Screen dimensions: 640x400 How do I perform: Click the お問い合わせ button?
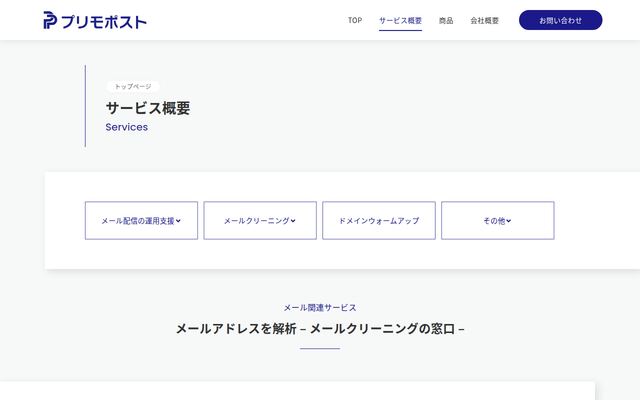click(560, 20)
